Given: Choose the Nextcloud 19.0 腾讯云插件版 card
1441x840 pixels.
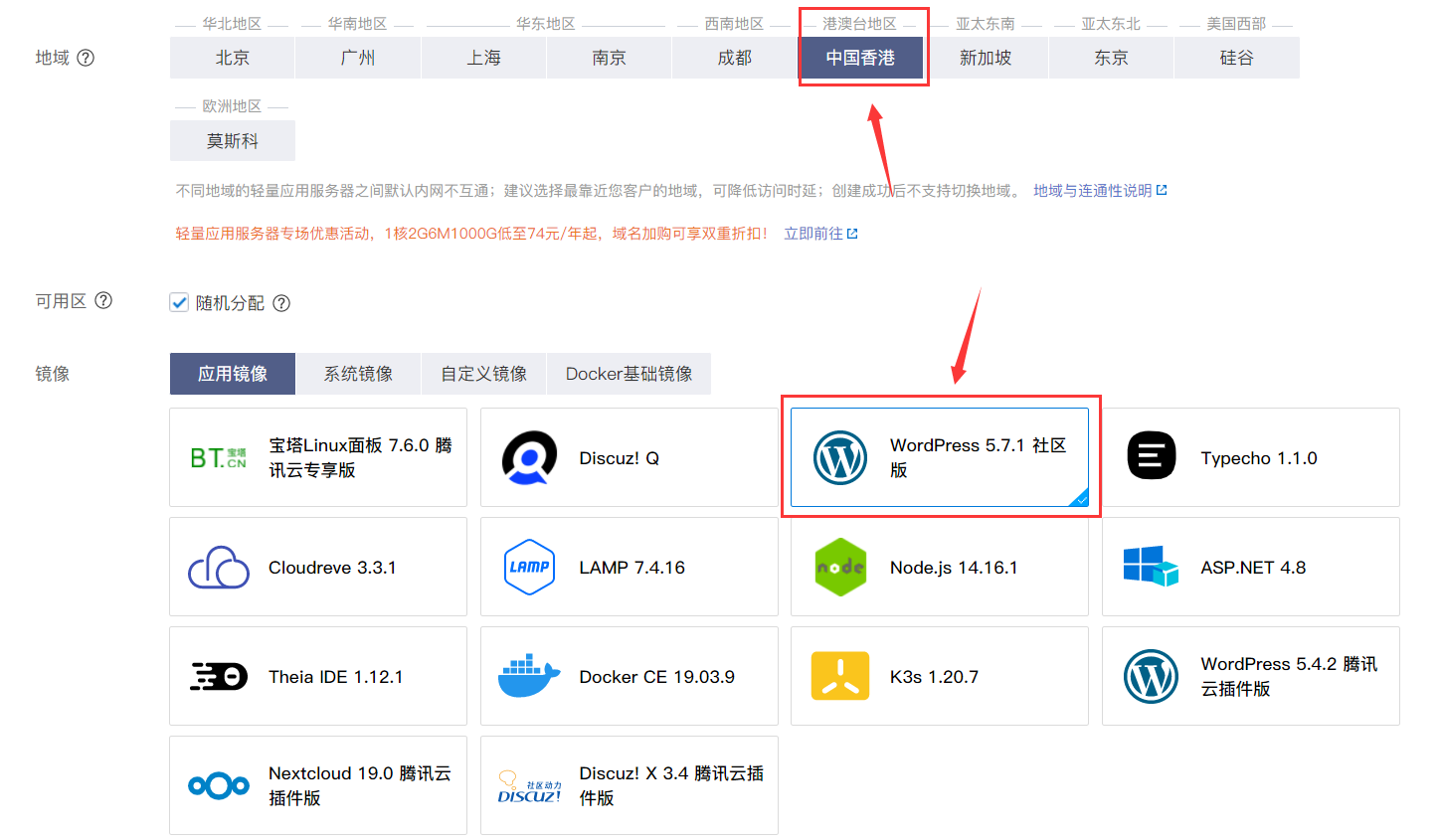Looking at the screenshot, I should pos(318,785).
